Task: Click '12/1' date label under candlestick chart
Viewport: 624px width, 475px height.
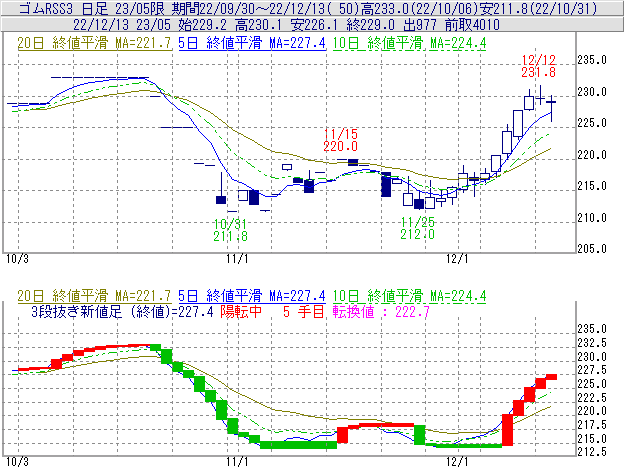Action: point(457,259)
